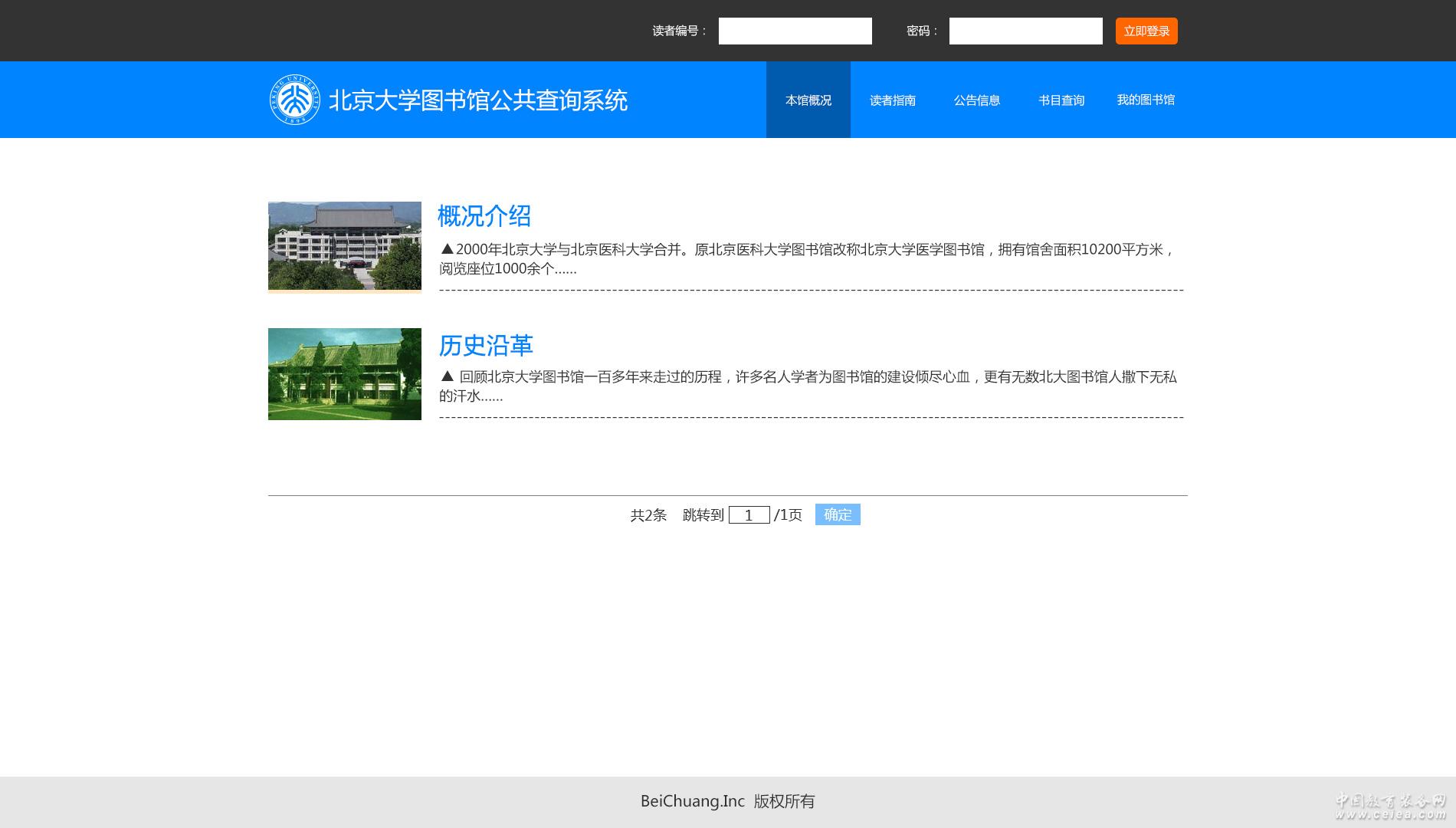1456x828 pixels.
Task: Open the 书目查询 page
Action: click(1061, 100)
